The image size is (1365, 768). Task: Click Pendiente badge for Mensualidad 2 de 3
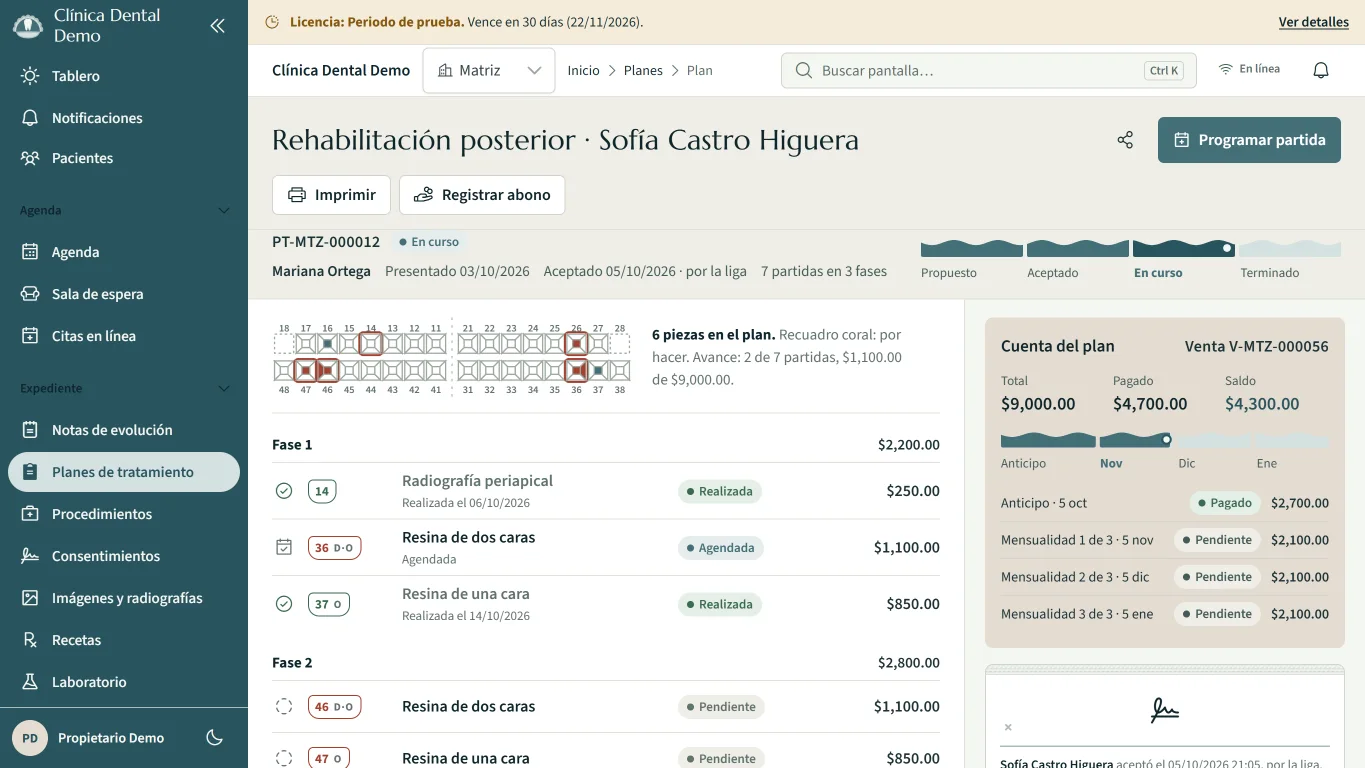[x=1217, y=577]
